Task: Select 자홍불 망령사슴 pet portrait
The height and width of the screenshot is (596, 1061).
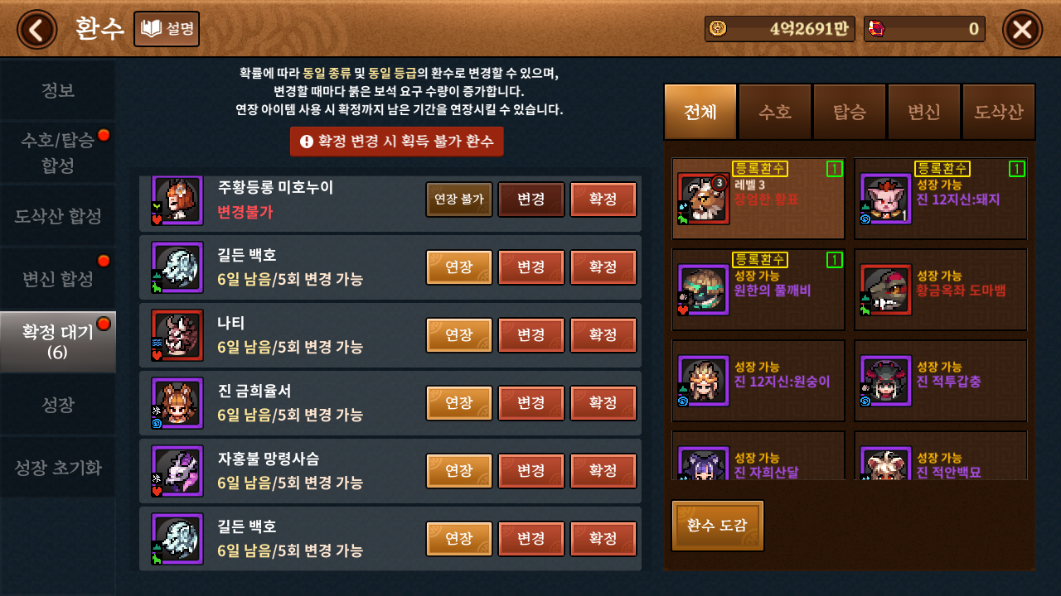Action: (x=177, y=471)
